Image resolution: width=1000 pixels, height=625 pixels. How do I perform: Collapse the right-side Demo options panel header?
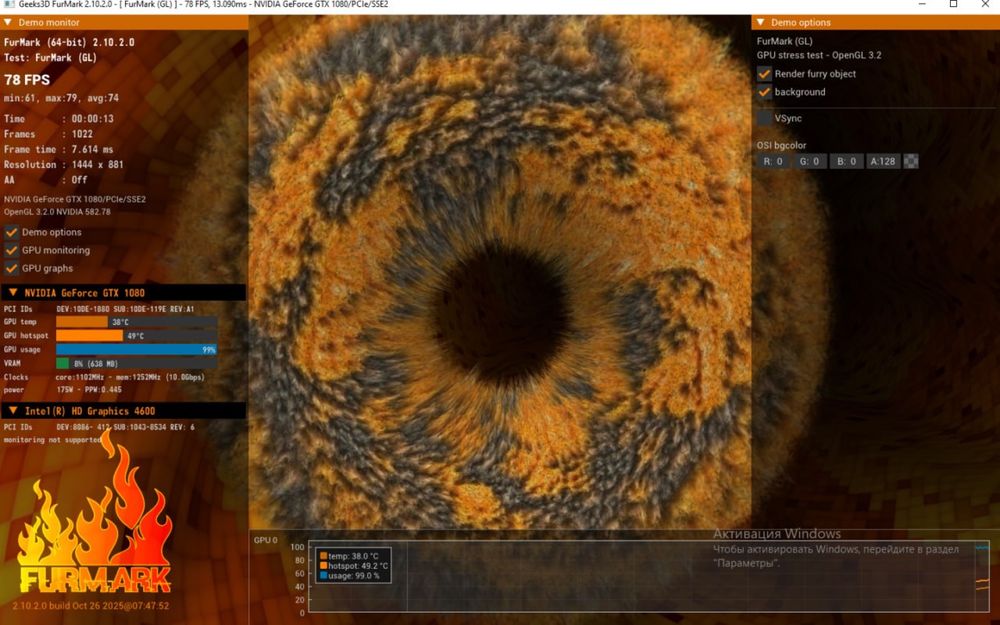point(760,22)
